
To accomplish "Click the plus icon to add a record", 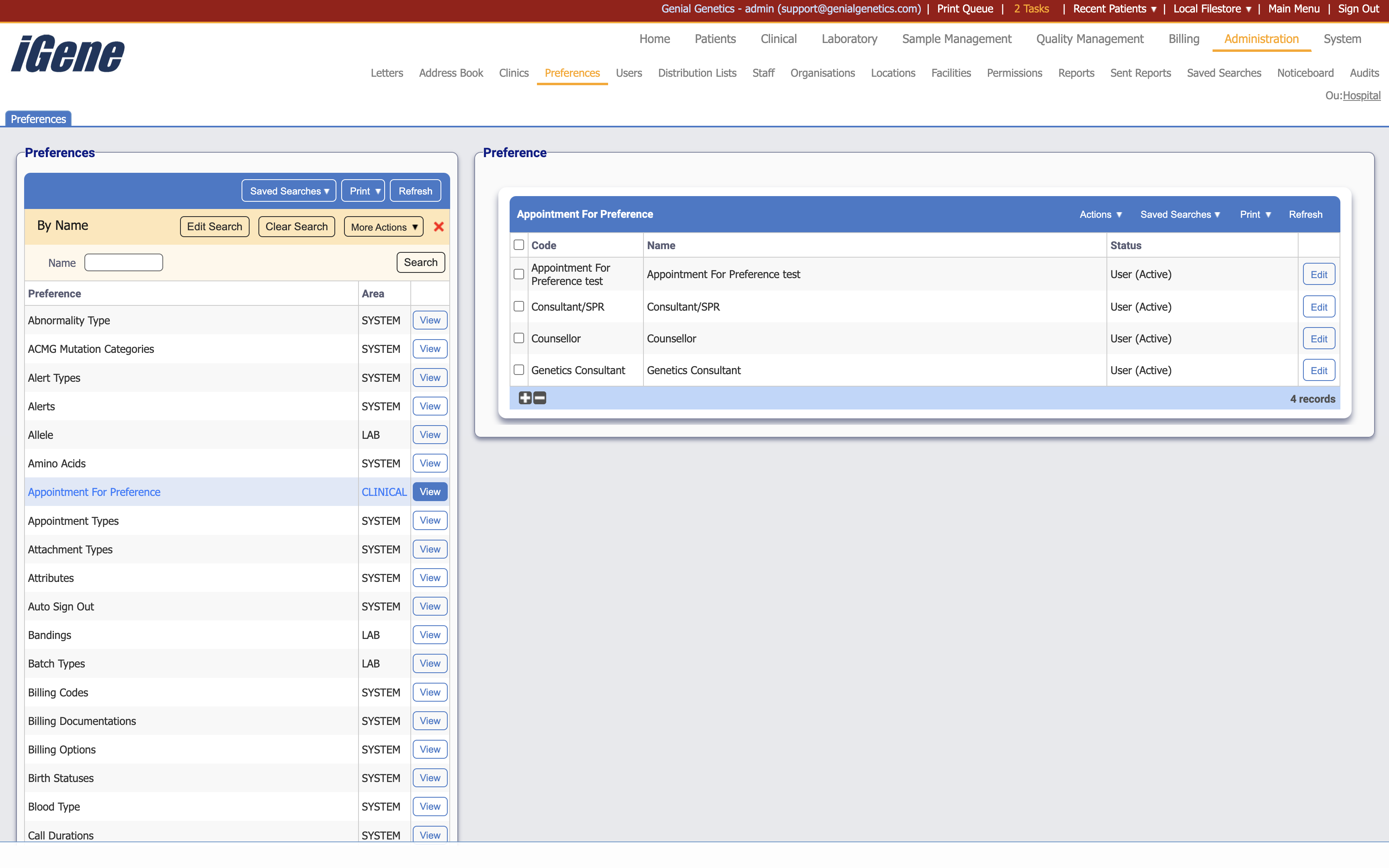I will tap(524, 398).
